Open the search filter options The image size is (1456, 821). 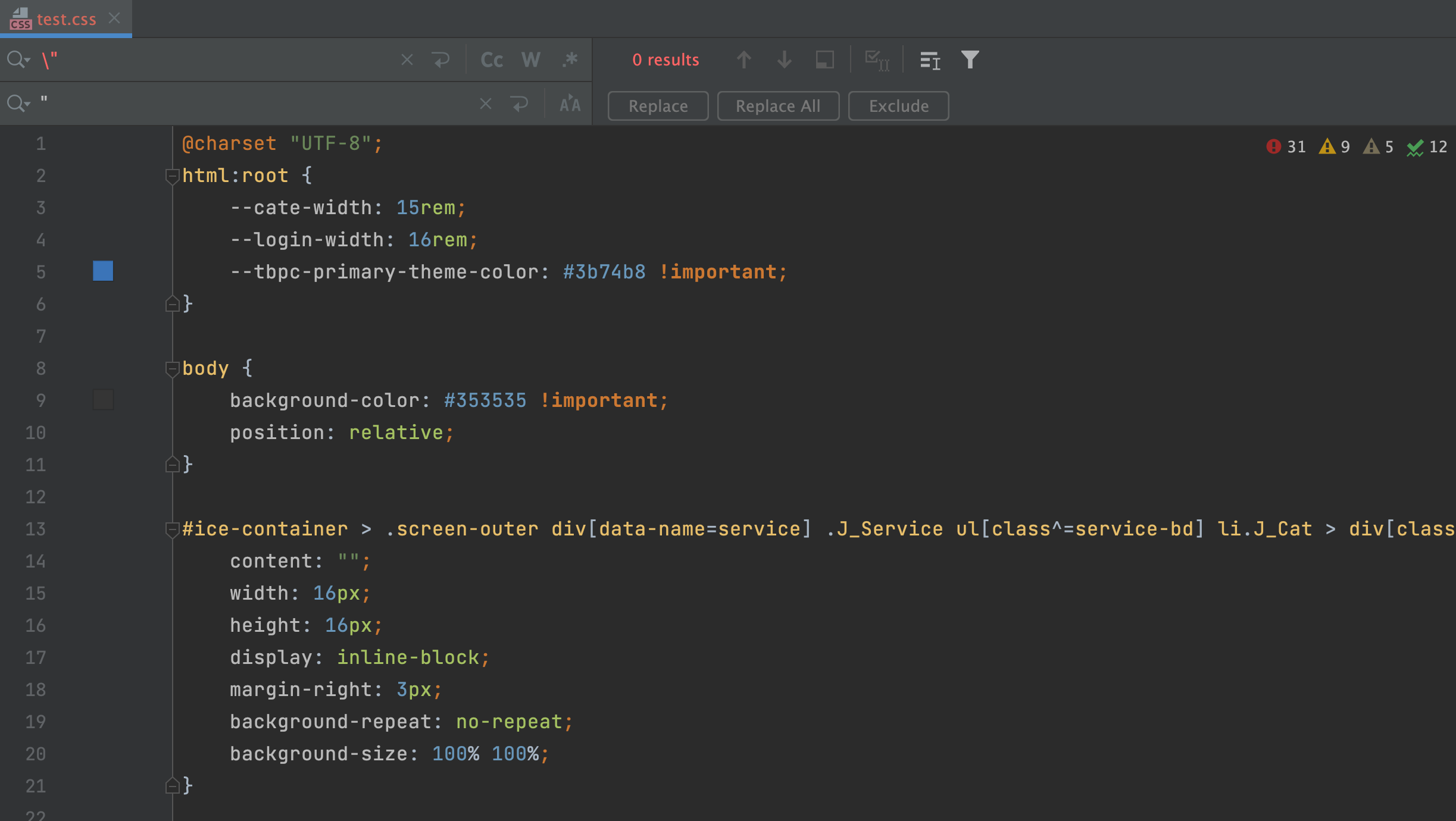point(970,59)
